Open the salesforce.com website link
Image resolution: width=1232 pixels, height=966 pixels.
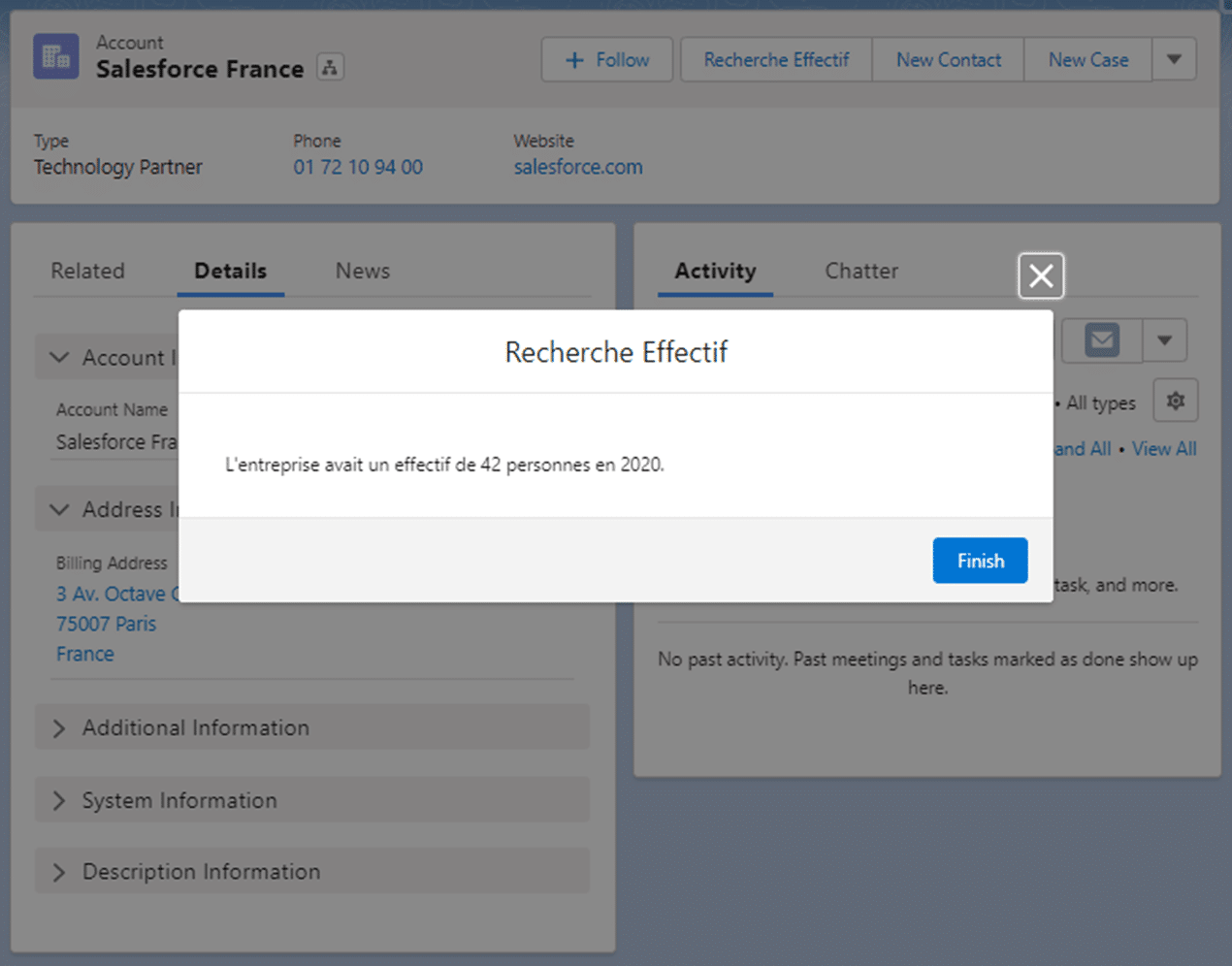(578, 167)
